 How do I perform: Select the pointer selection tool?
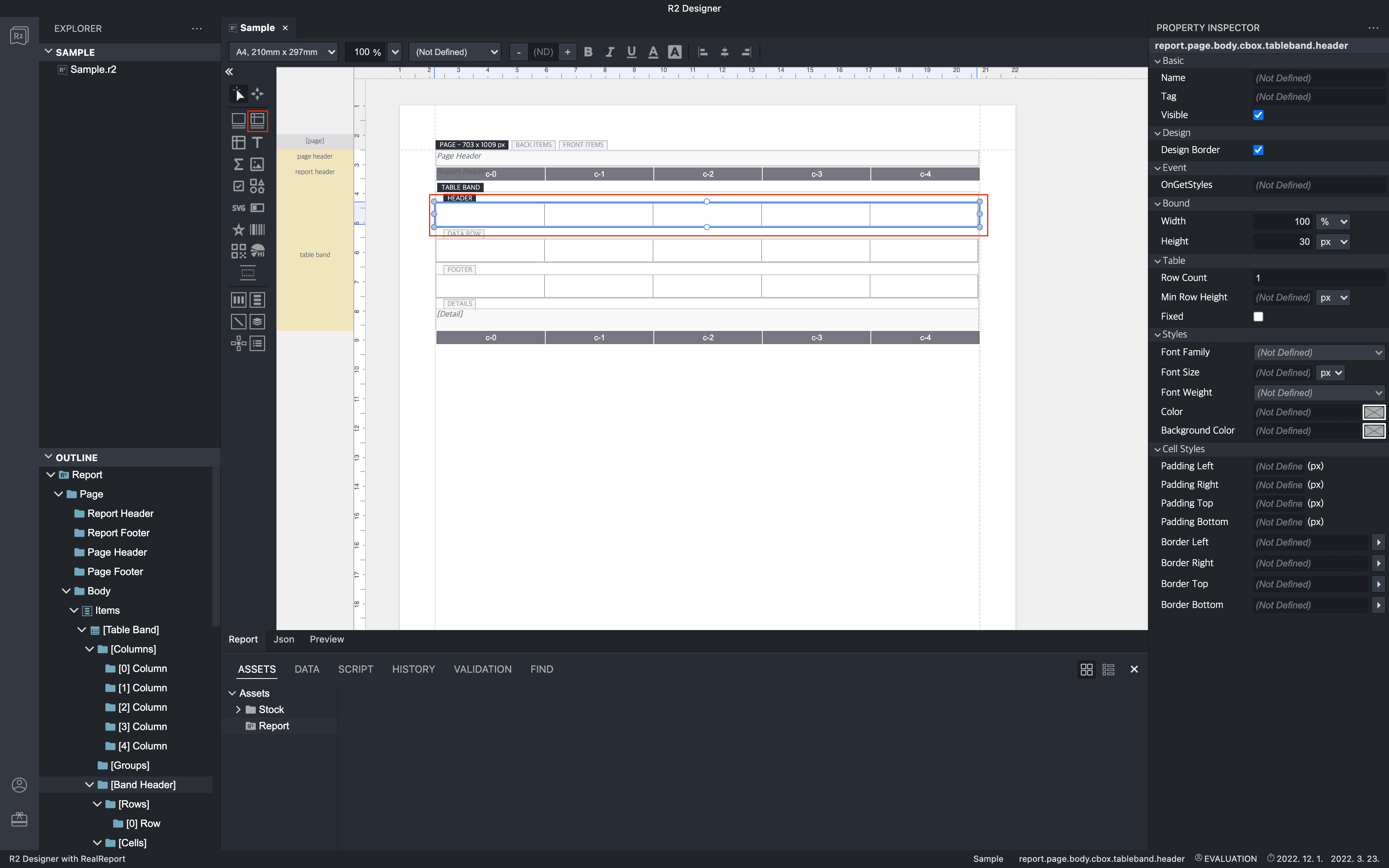click(238, 93)
